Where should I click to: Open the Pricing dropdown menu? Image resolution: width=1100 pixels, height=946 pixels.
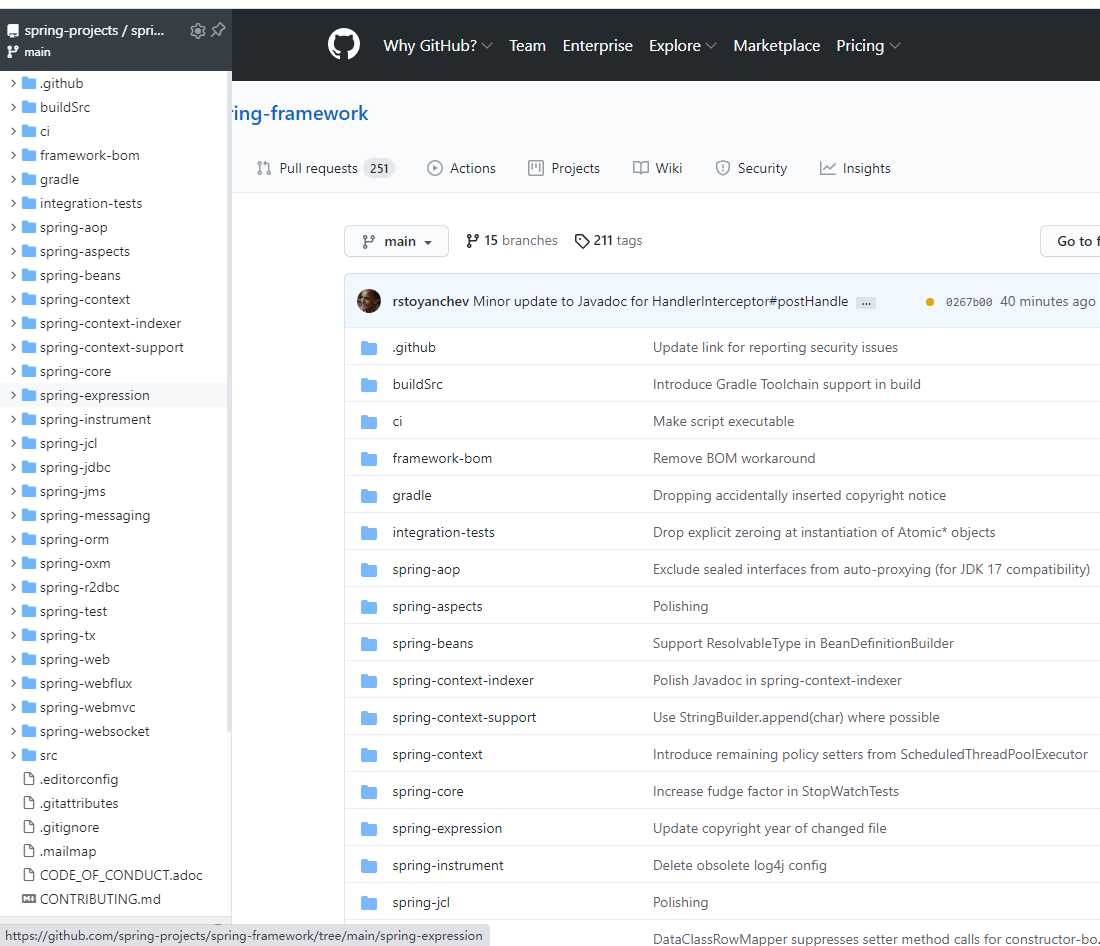point(868,46)
